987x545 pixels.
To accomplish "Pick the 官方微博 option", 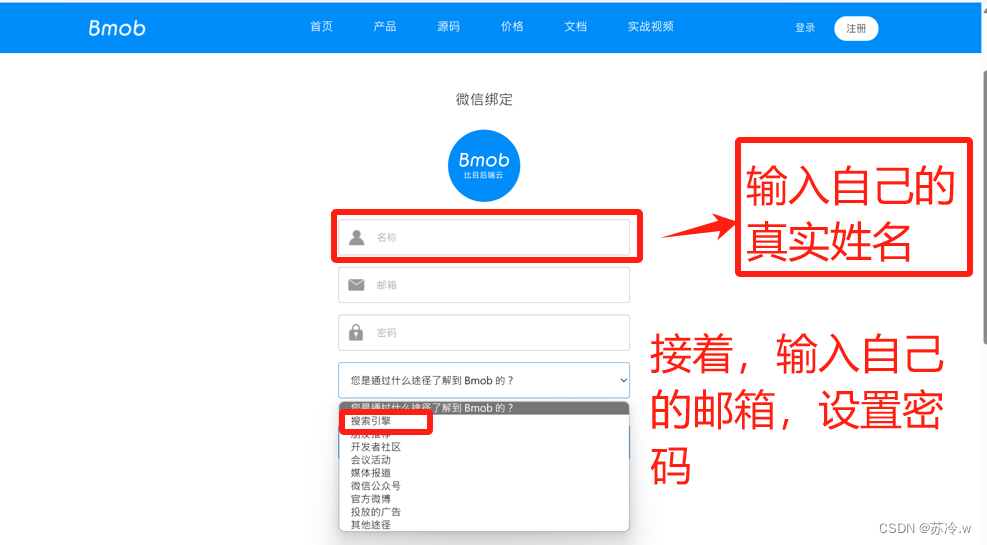I will tap(484, 498).
